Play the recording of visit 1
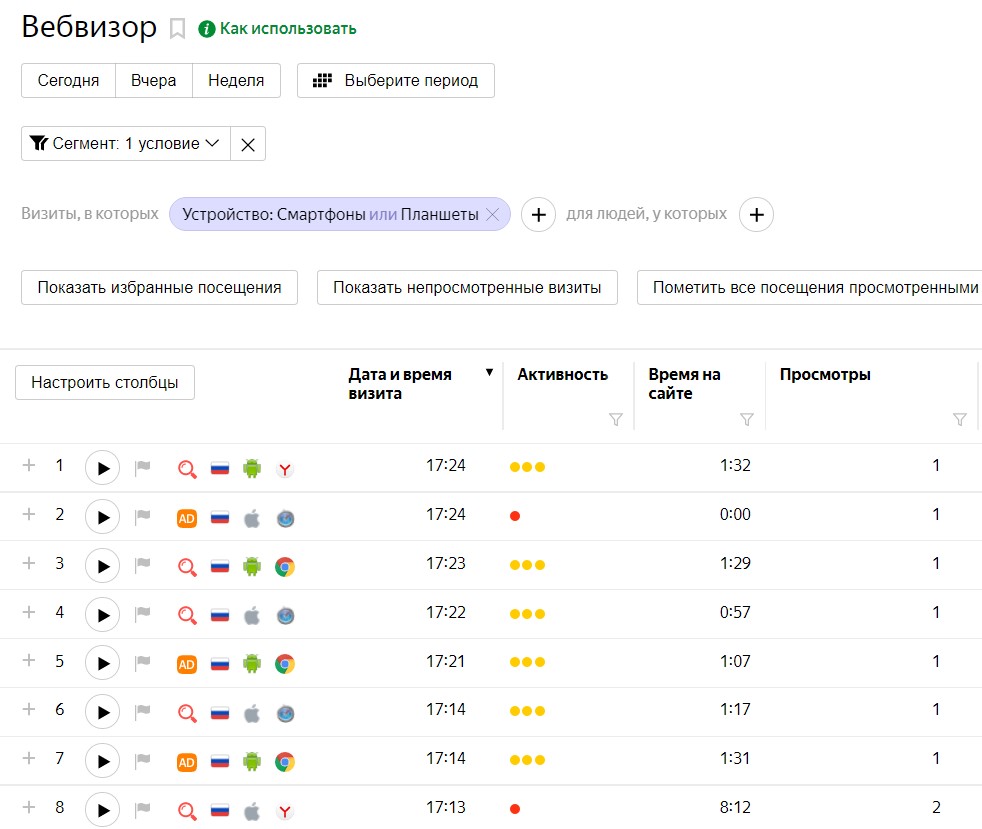 (102, 468)
